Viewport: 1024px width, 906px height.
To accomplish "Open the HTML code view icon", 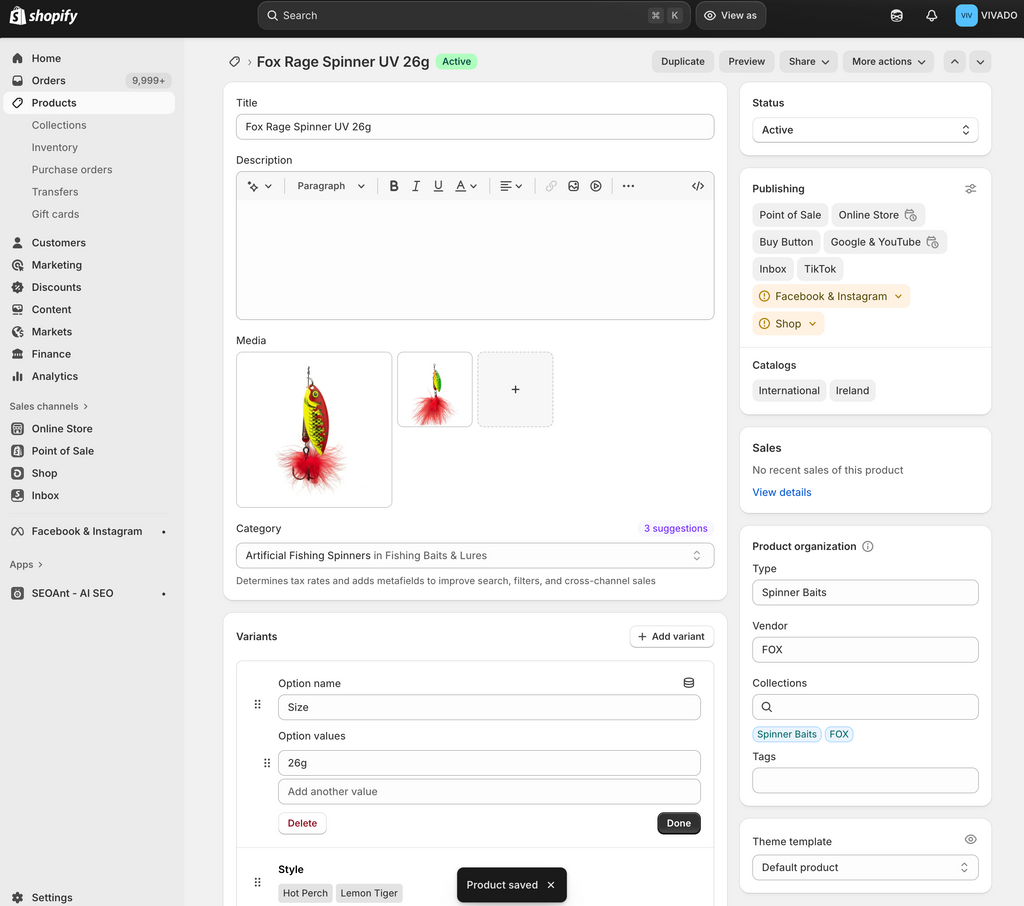I will coord(698,186).
